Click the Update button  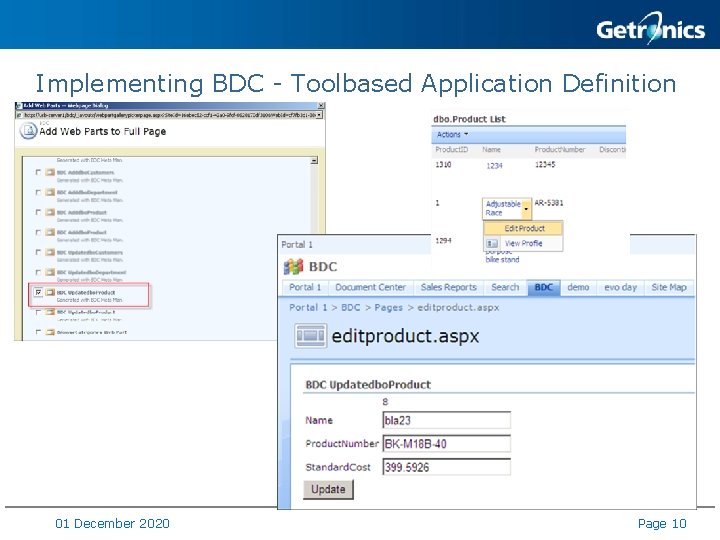coord(328,489)
